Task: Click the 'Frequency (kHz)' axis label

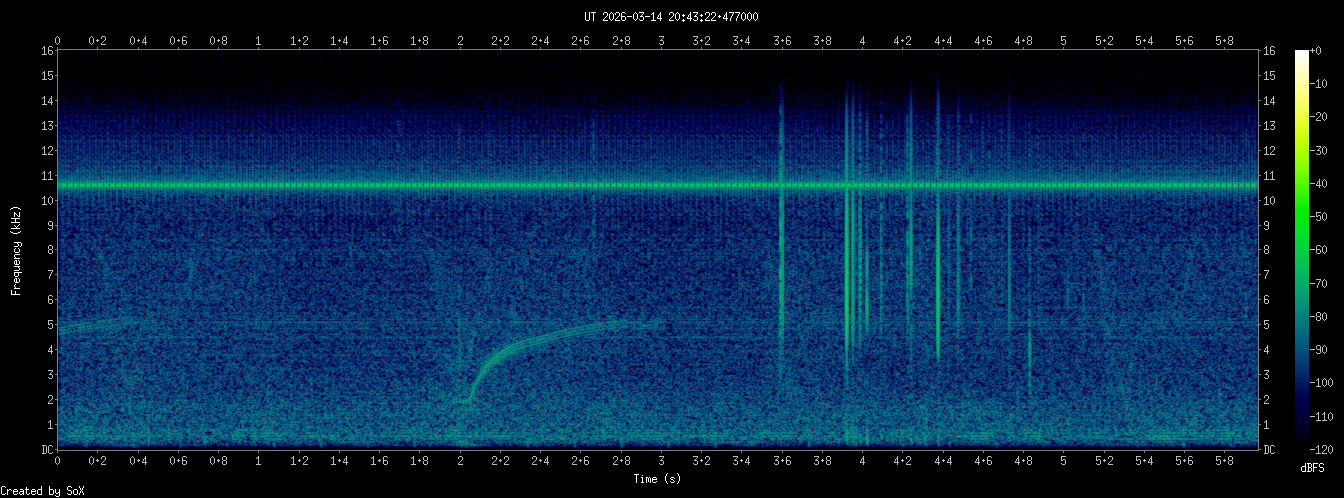Action: click(17, 250)
